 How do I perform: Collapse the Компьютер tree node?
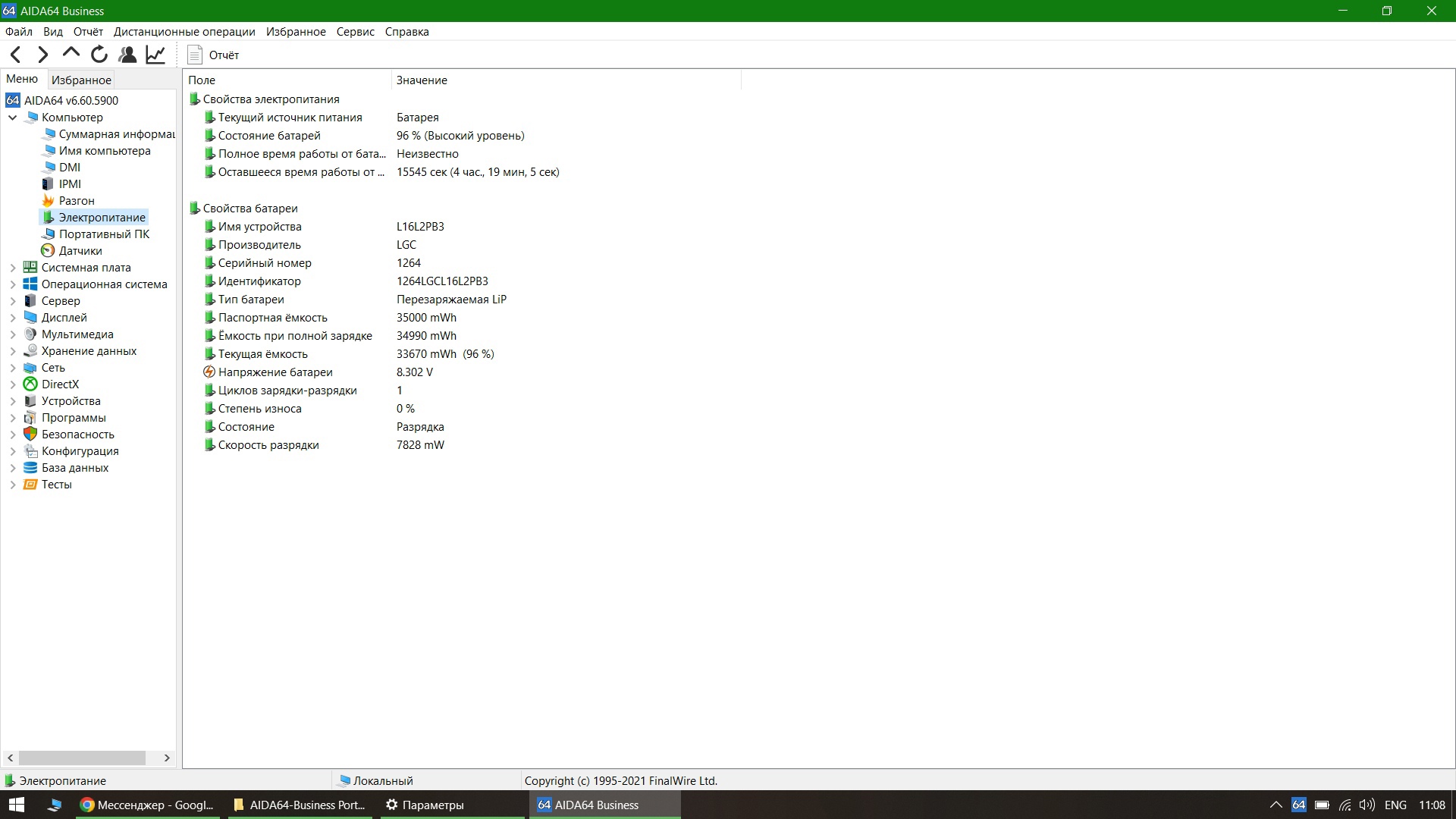pos(13,118)
